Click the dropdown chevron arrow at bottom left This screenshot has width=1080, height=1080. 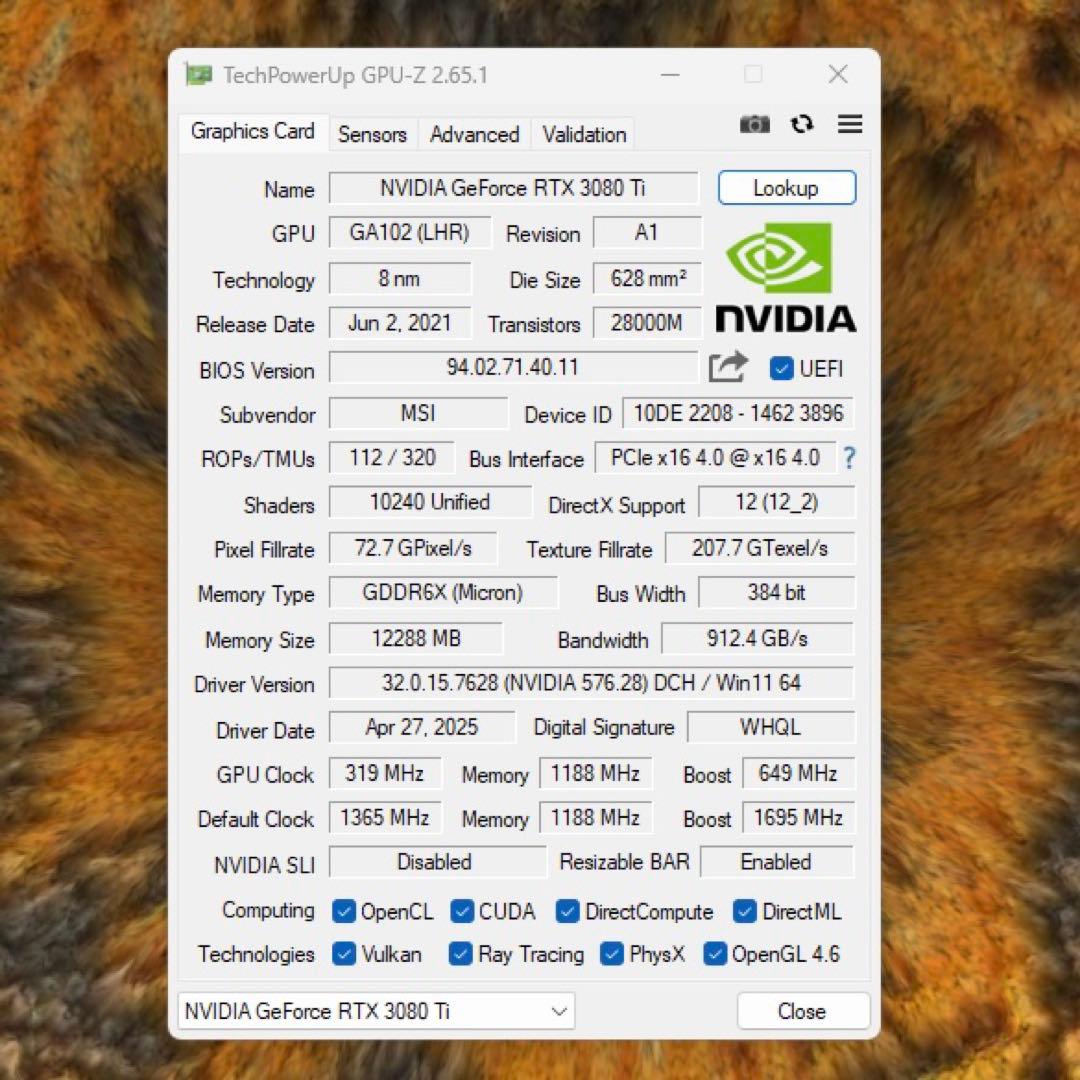click(559, 1011)
